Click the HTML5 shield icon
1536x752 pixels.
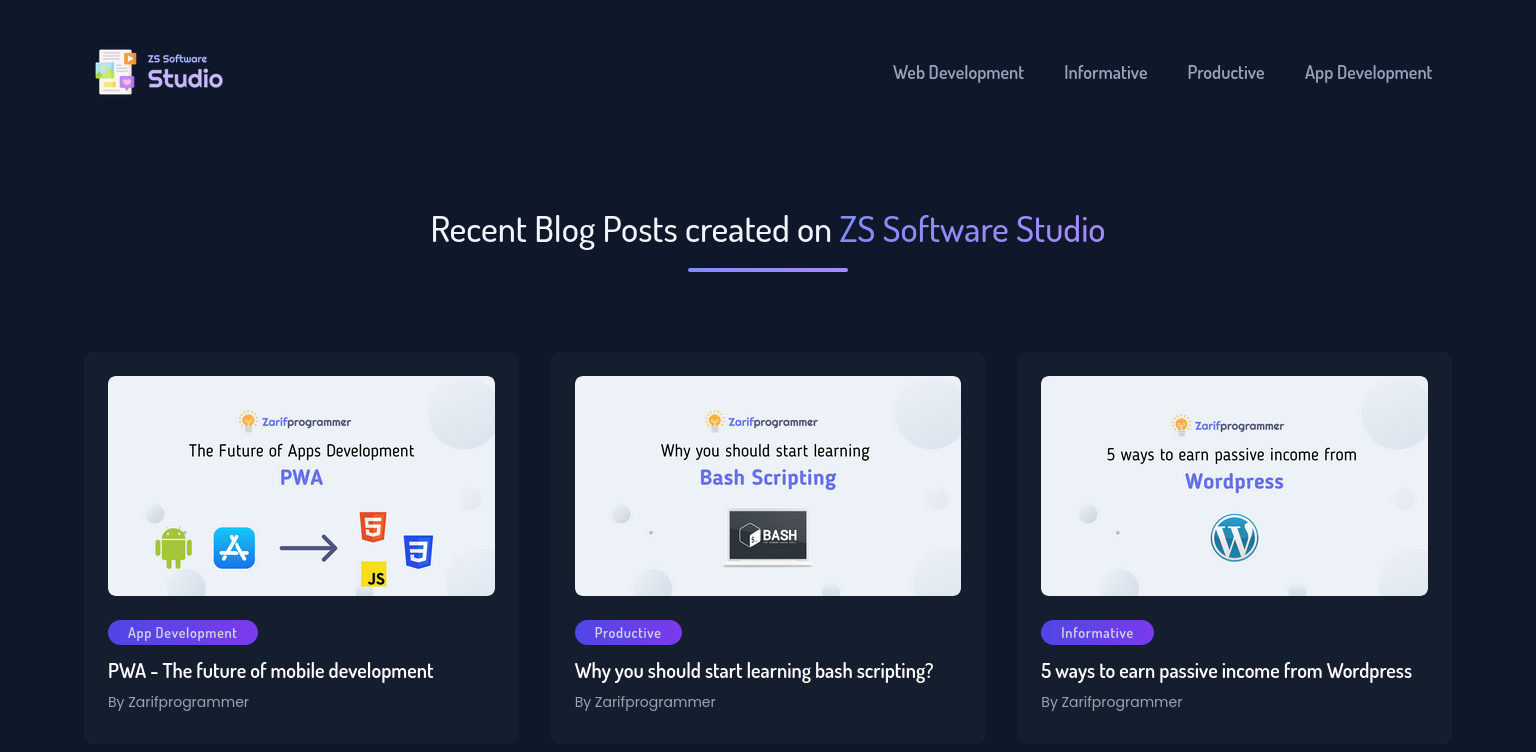pyautogui.click(x=373, y=527)
